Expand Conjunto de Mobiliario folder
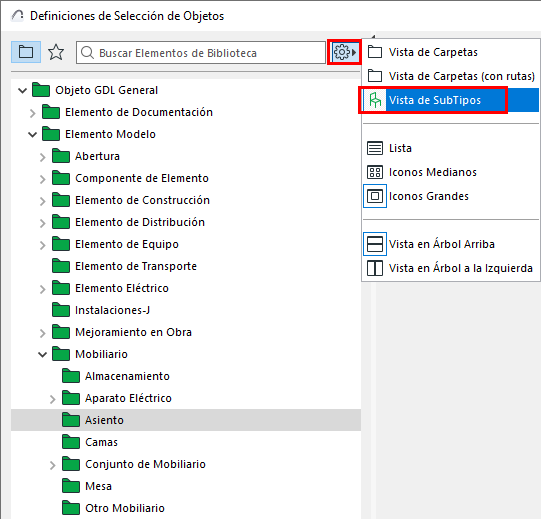 click(x=52, y=465)
